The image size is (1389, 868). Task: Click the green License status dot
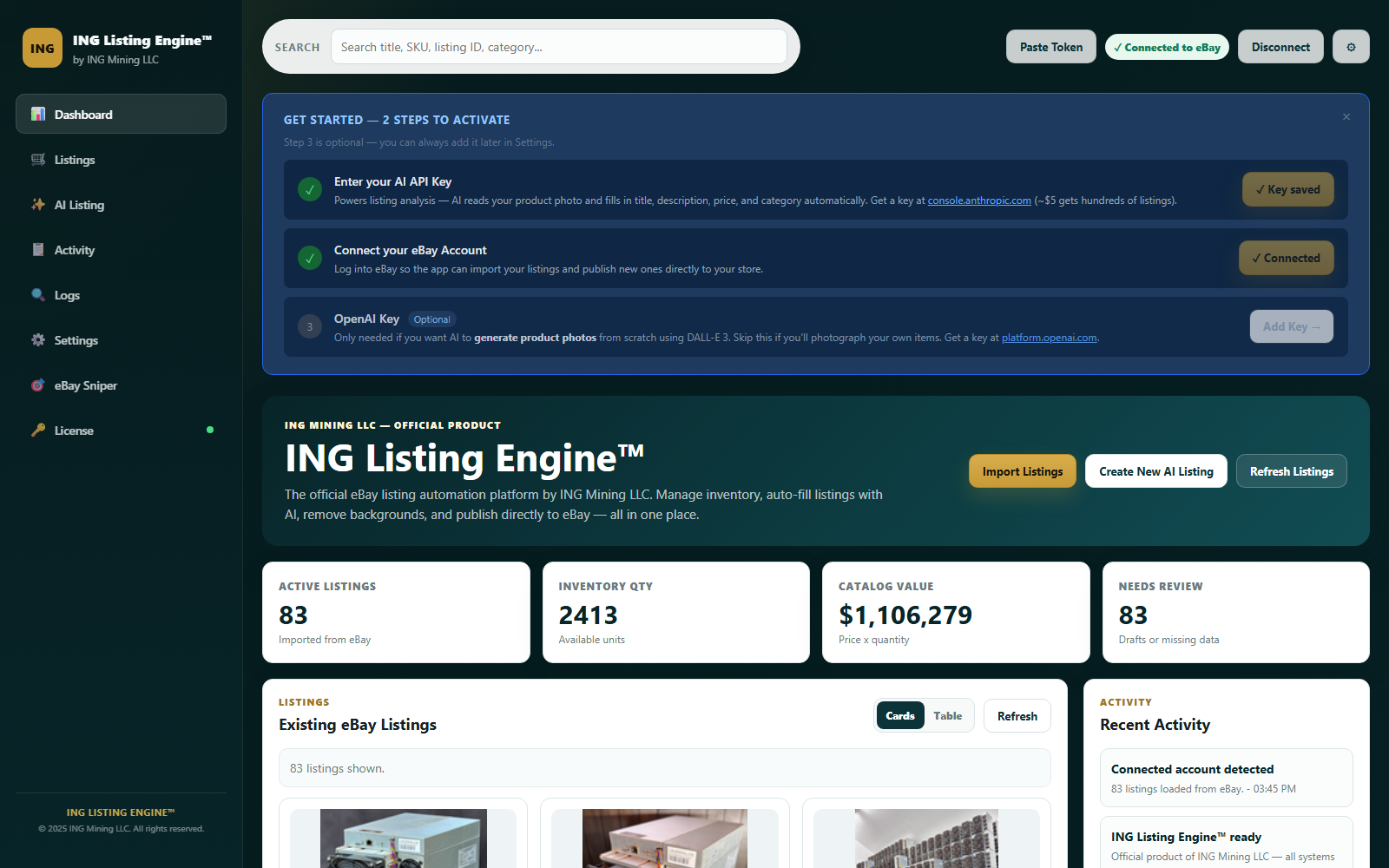(210, 430)
